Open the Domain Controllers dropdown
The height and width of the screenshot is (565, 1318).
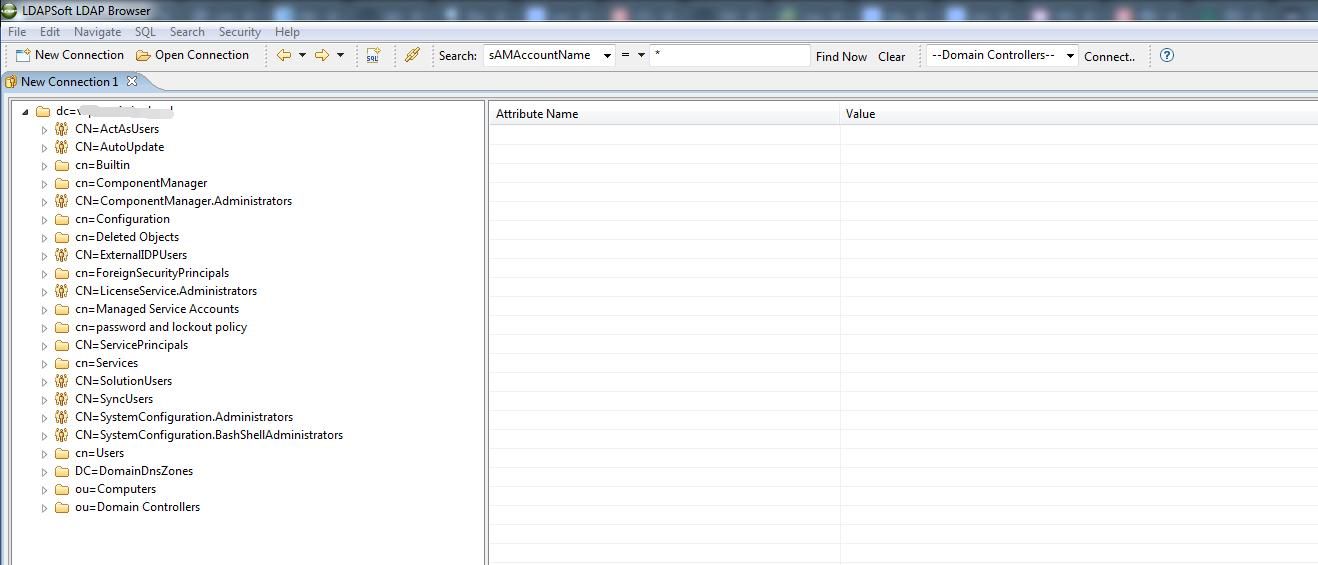click(1070, 56)
